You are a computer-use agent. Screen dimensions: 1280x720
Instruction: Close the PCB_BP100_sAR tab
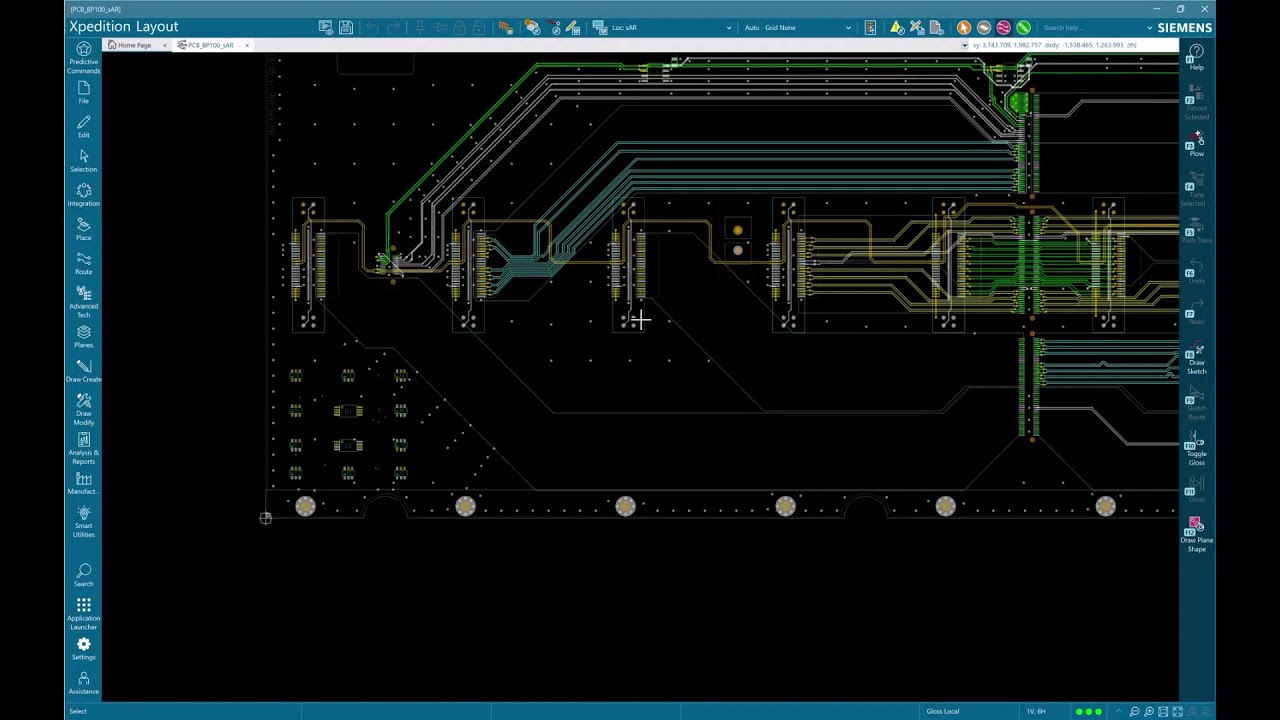[247, 45]
